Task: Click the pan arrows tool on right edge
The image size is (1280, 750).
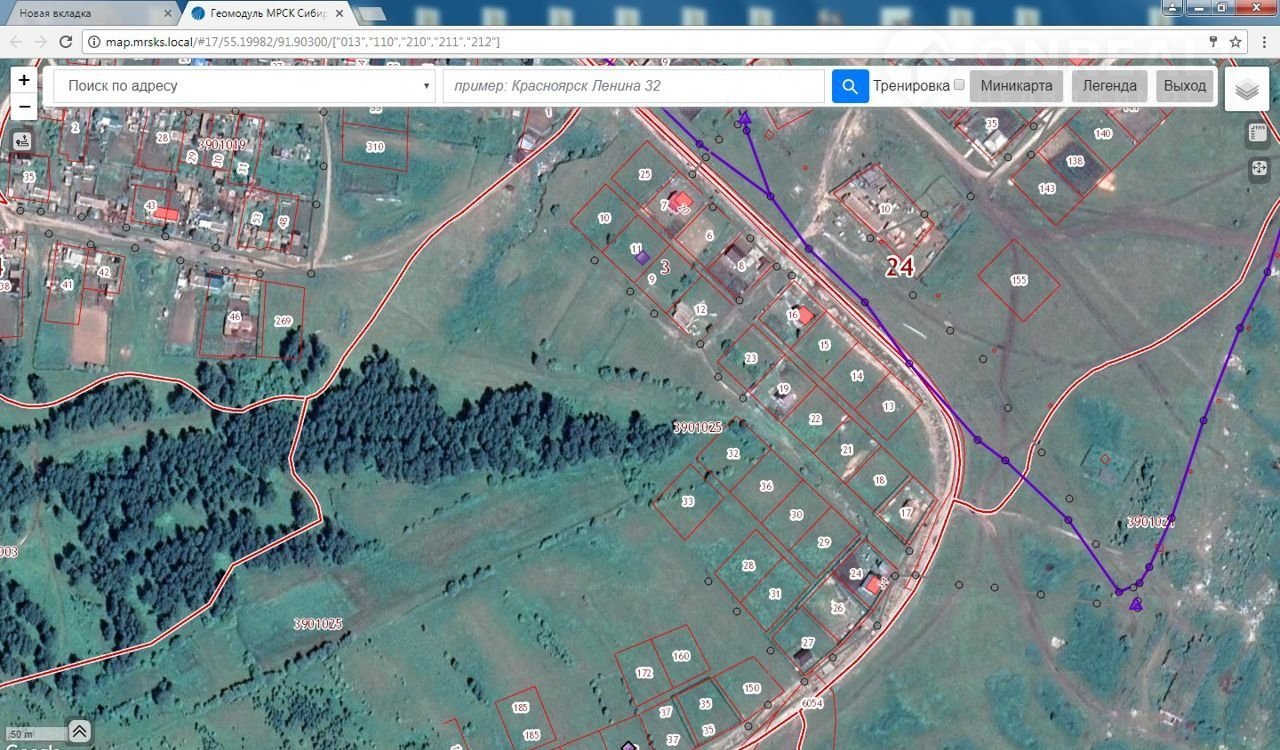Action: (1259, 169)
